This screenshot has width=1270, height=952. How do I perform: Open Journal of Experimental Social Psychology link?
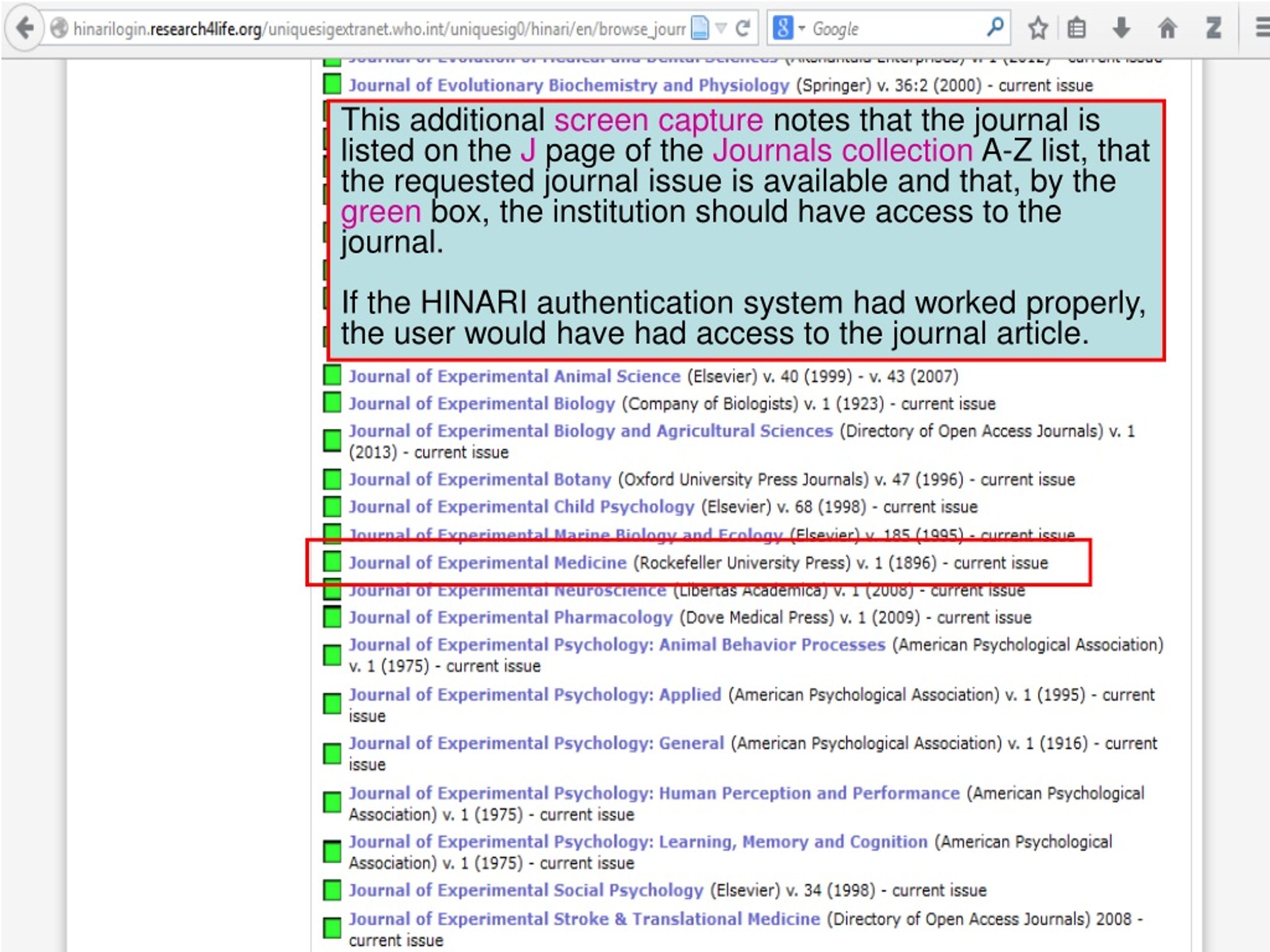coord(526,891)
